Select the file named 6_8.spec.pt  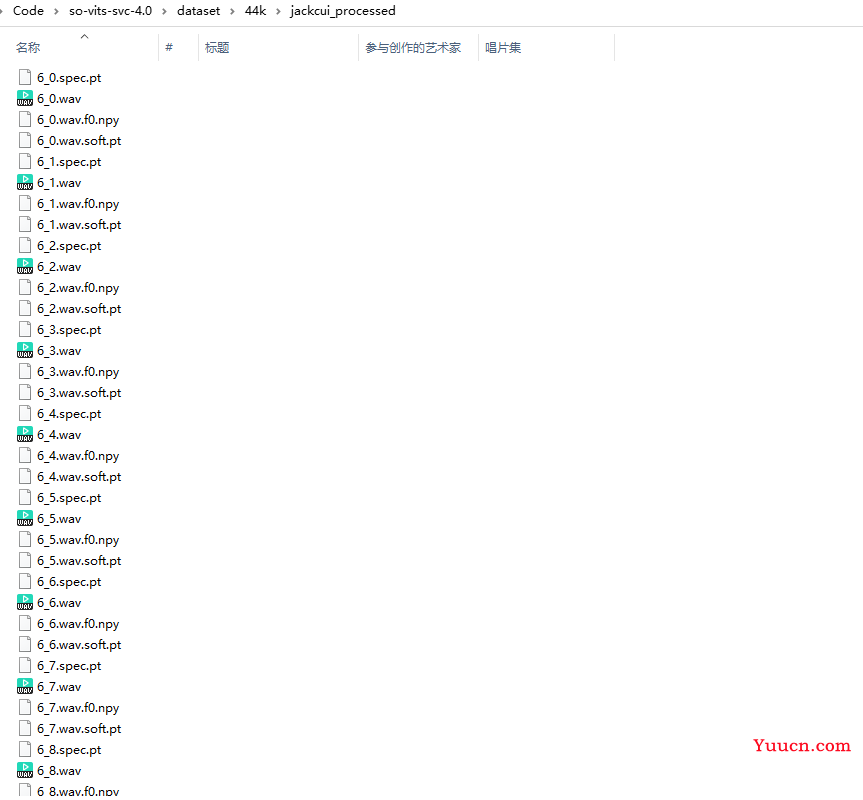click(x=69, y=750)
